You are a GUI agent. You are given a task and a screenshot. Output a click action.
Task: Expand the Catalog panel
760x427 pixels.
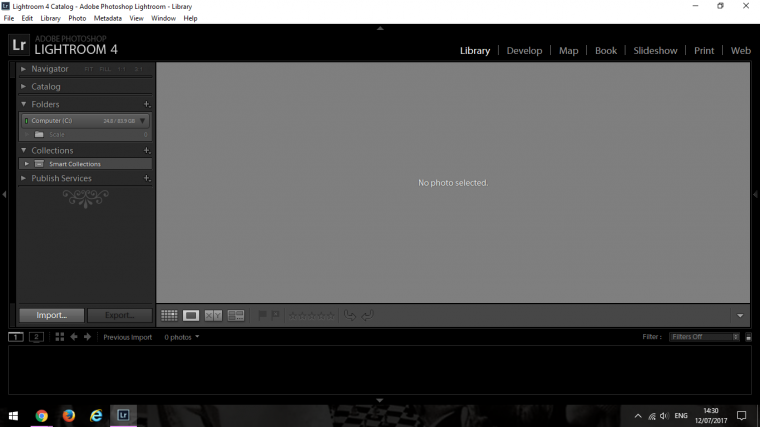coord(23,87)
